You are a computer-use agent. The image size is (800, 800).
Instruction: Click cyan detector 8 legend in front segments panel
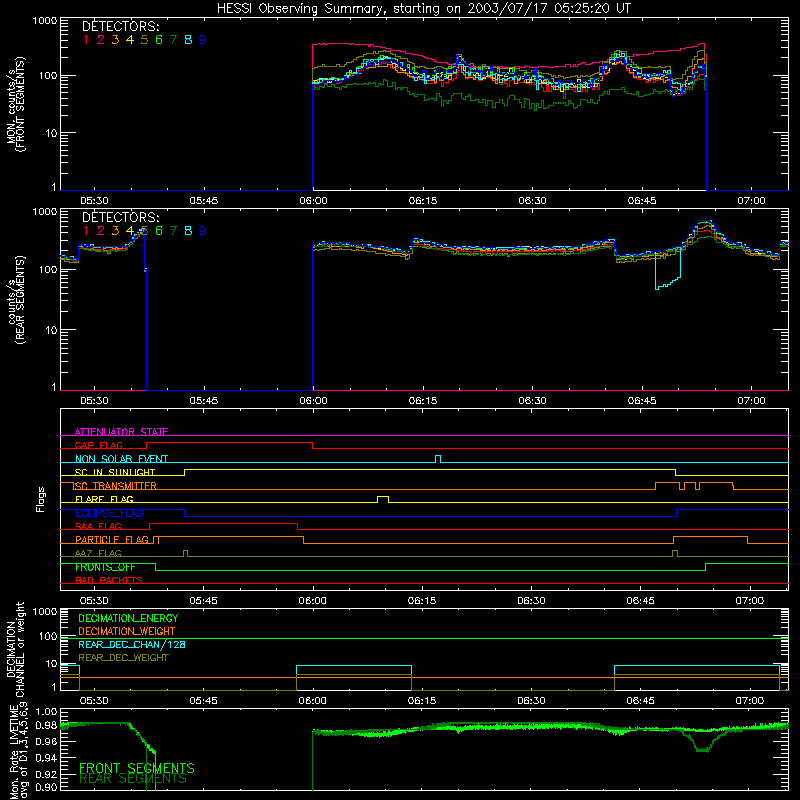188,40
